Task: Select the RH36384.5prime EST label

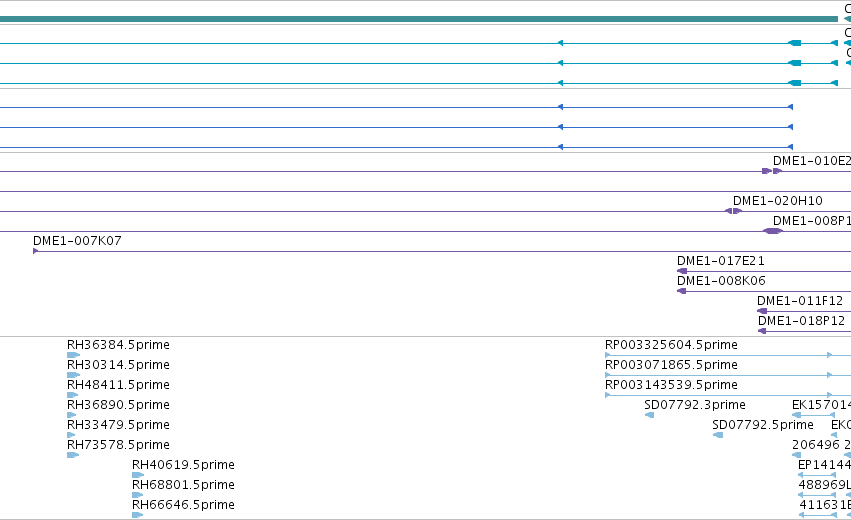Action: pos(118,345)
